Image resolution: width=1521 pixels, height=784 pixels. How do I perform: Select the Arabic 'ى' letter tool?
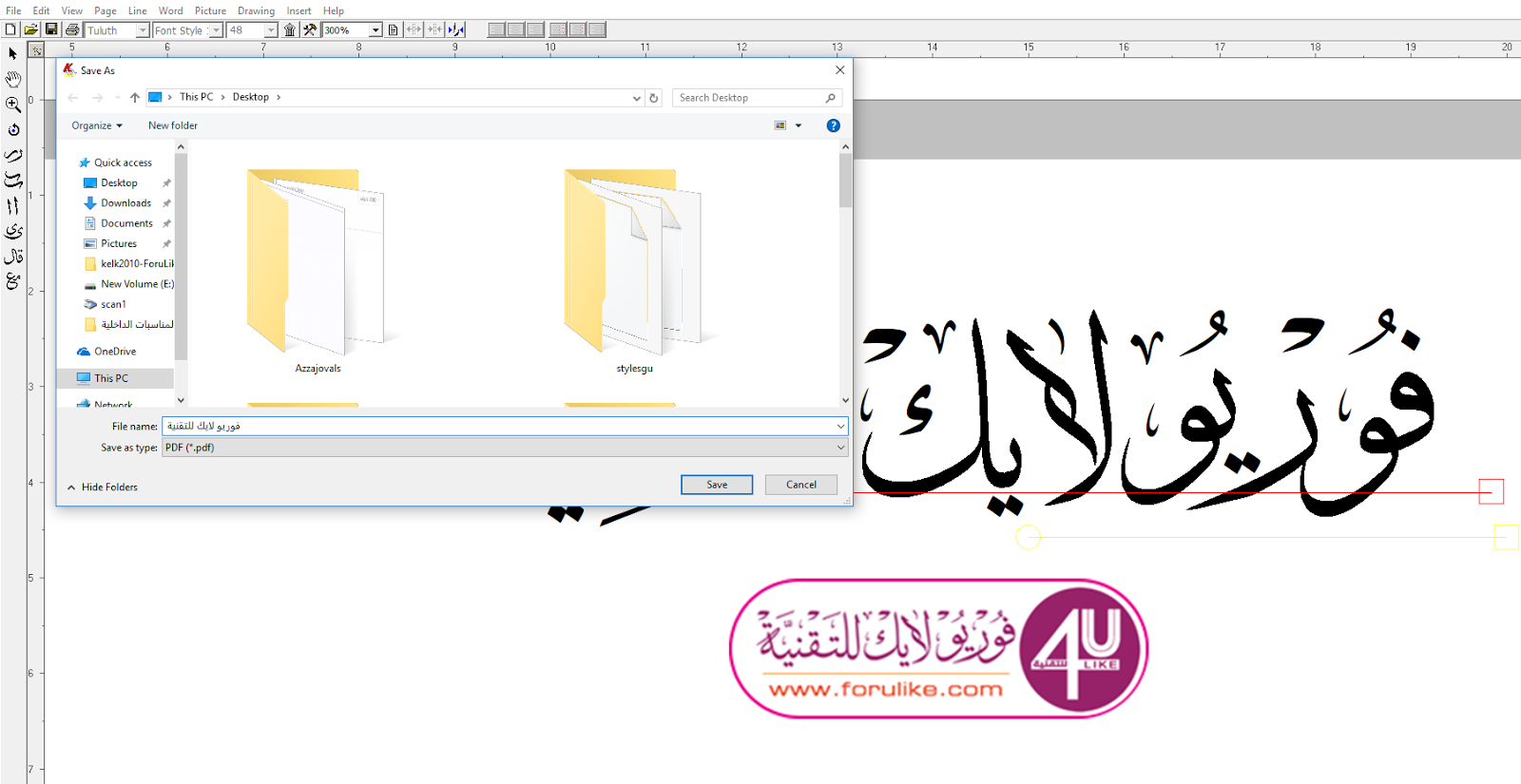13,231
